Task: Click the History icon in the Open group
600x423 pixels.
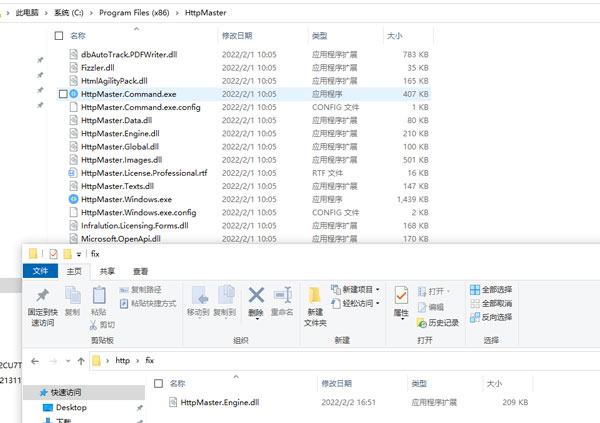Action: pos(421,323)
